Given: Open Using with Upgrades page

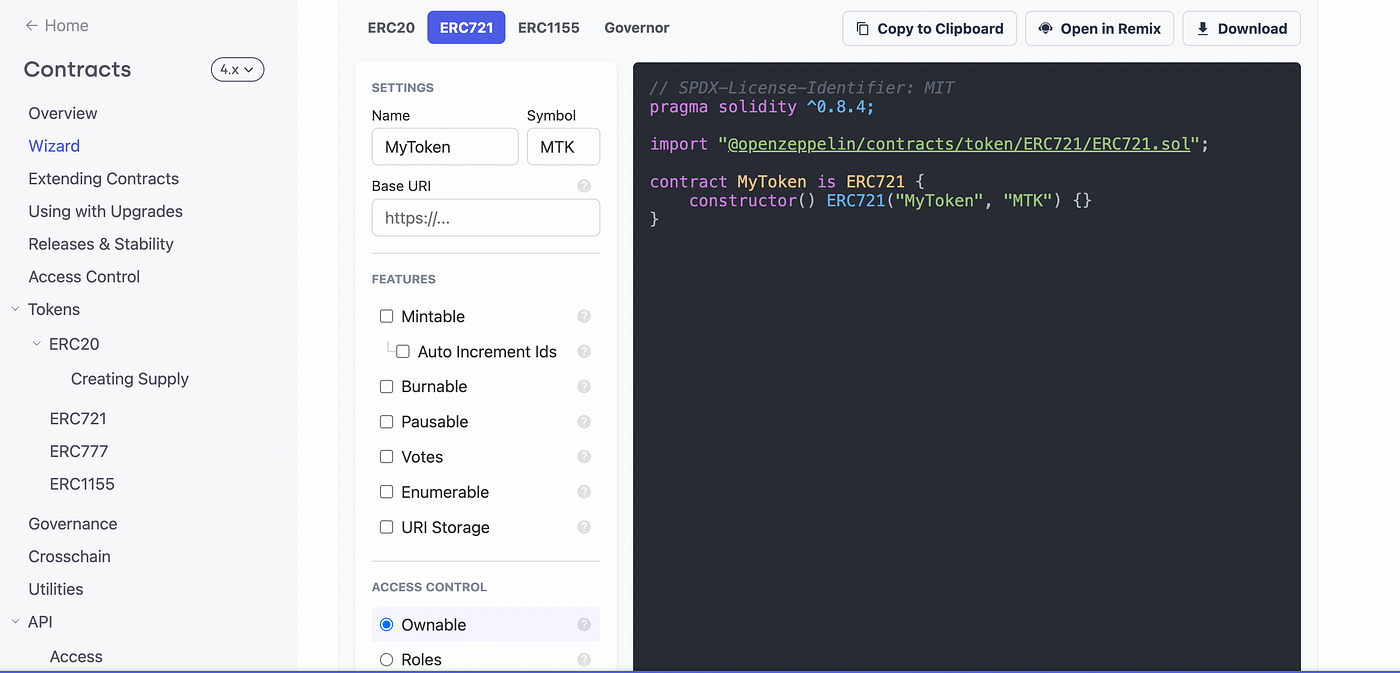Looking at the screenshot, I should [106, 211].
